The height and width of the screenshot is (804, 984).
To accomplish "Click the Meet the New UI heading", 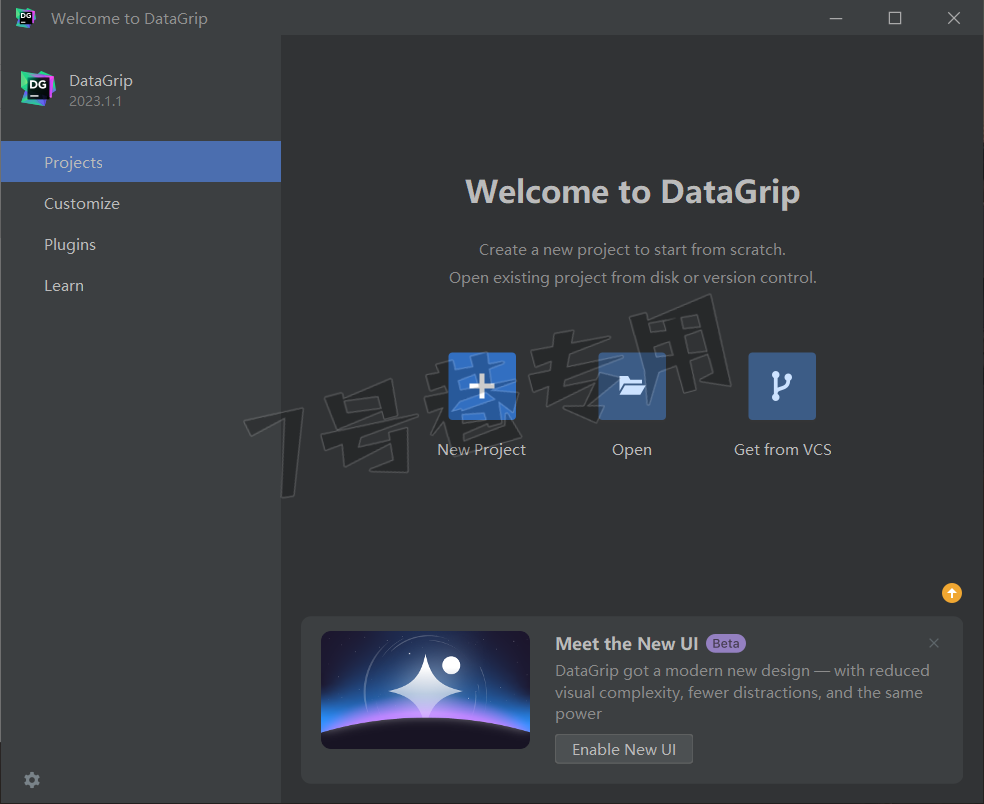I will (626, 643).
